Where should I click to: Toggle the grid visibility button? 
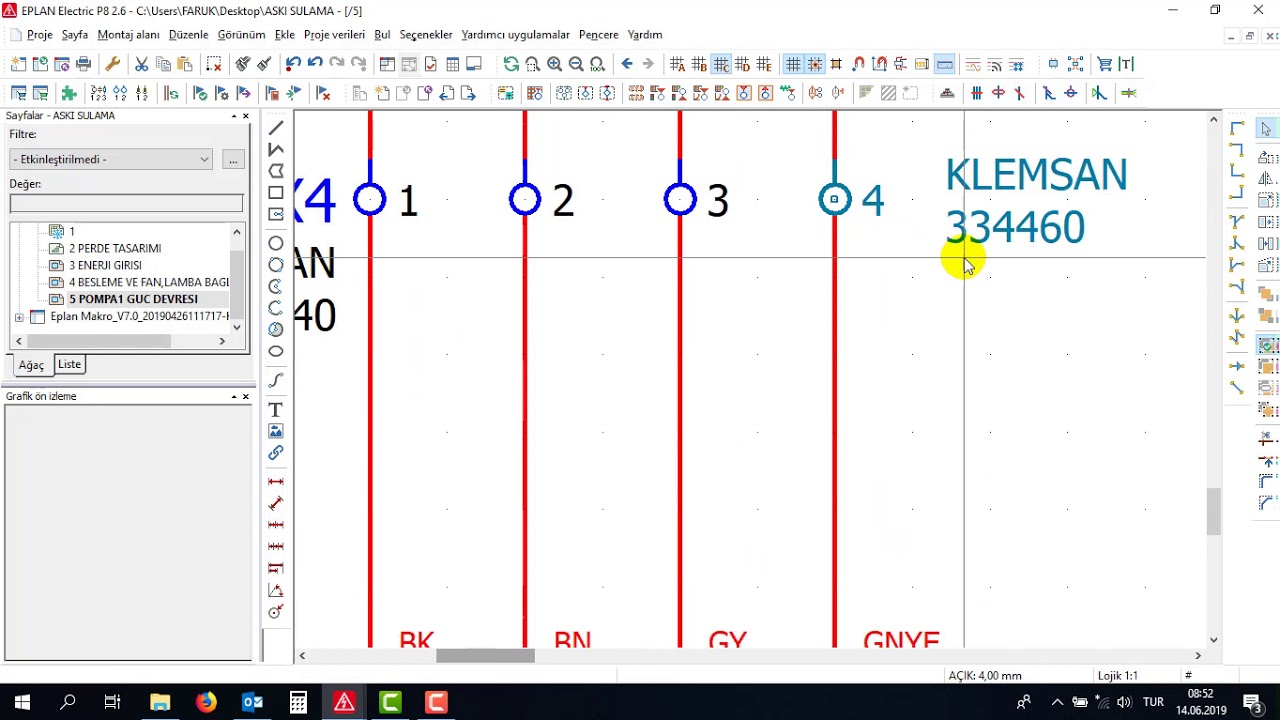[793, 64]
